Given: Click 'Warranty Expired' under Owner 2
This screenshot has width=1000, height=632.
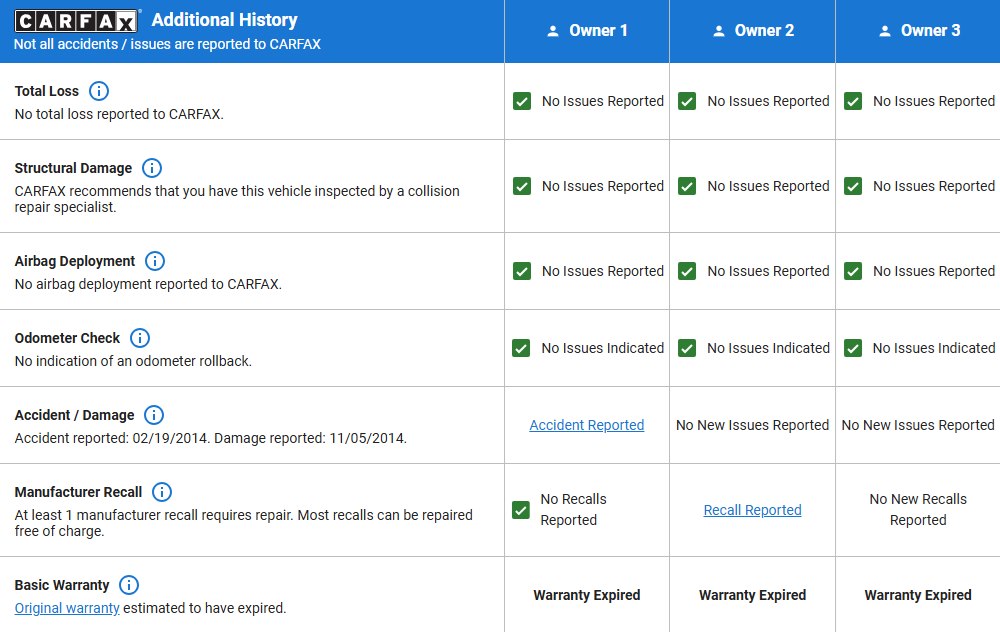Looking at the screenshot, I should pos(753,596).
